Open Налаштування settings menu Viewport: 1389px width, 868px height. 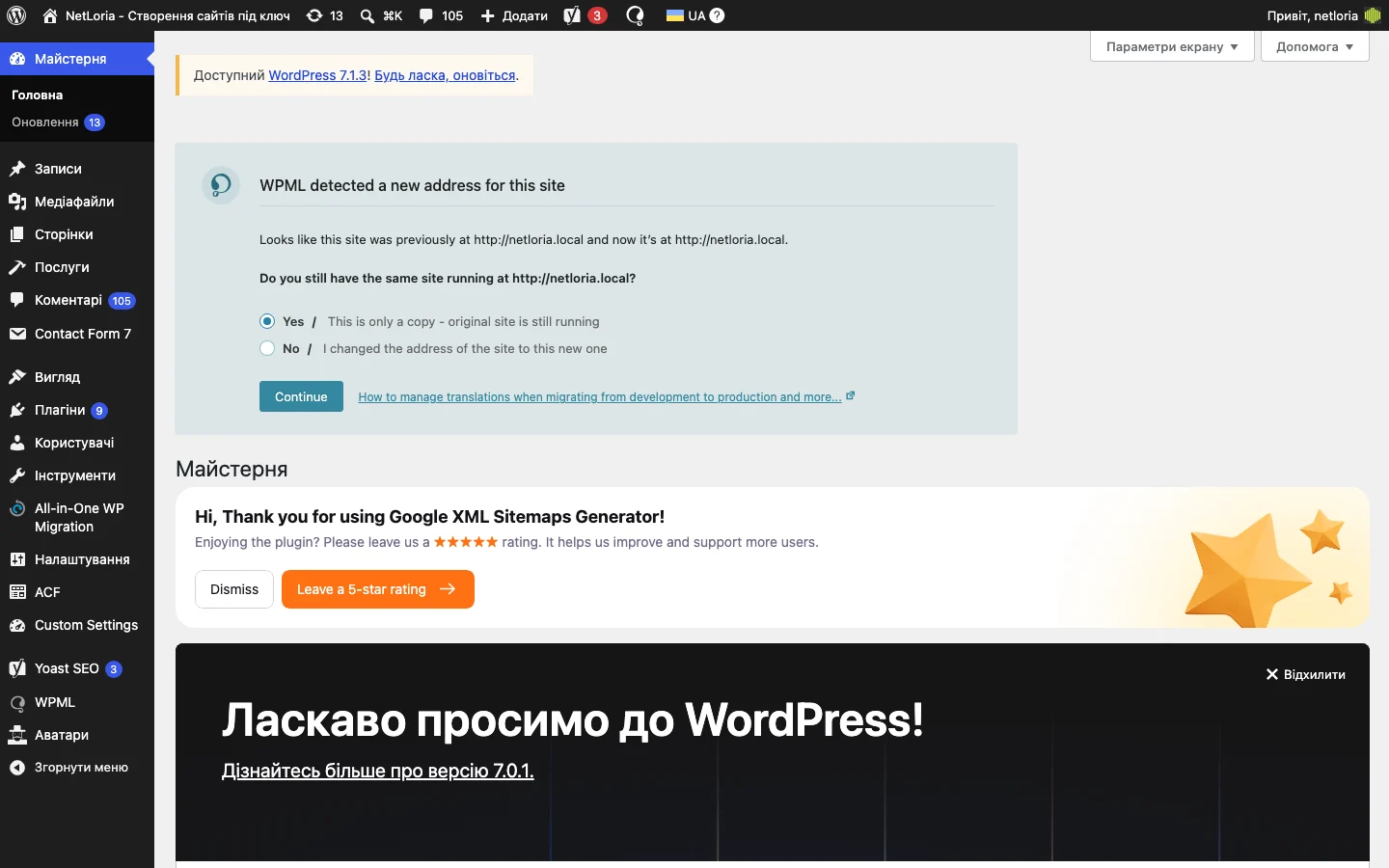pos(77,559)
